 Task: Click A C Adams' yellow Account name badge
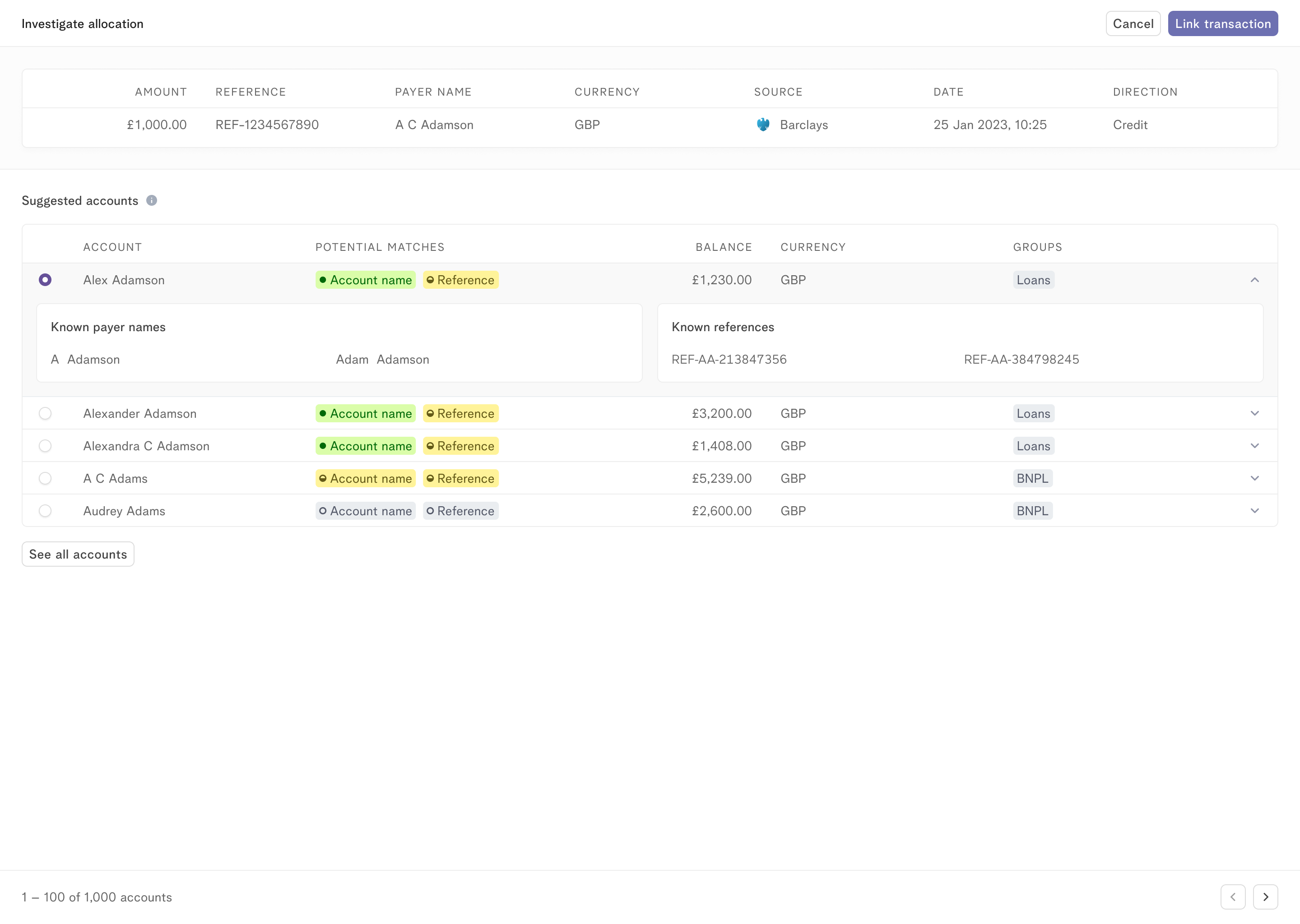click(x=366, y=479)
